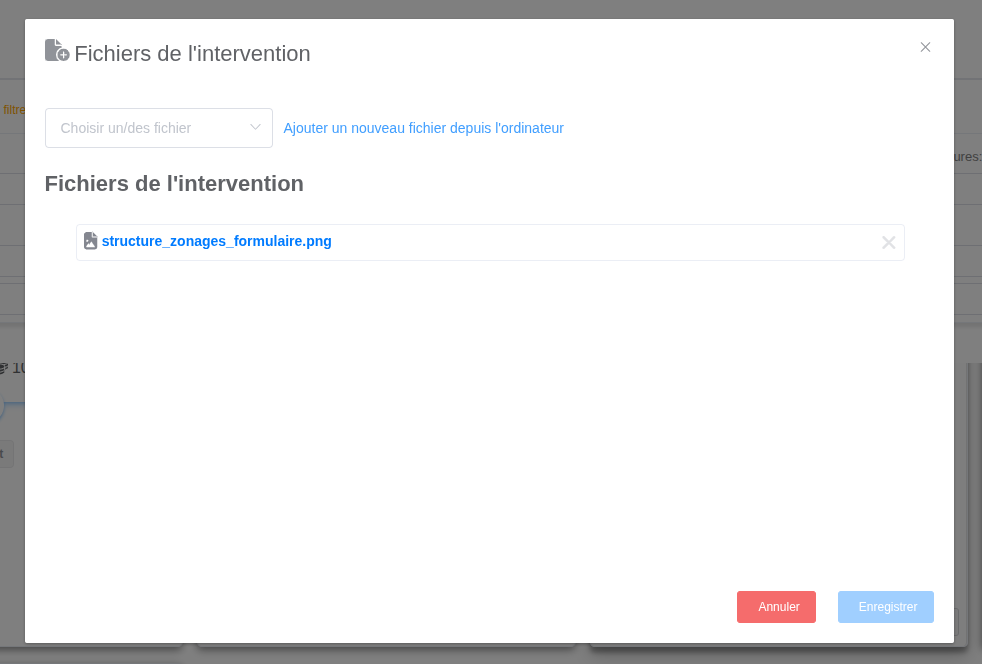Open the structure_zonages_formulaire.png file link

[216, 241]
